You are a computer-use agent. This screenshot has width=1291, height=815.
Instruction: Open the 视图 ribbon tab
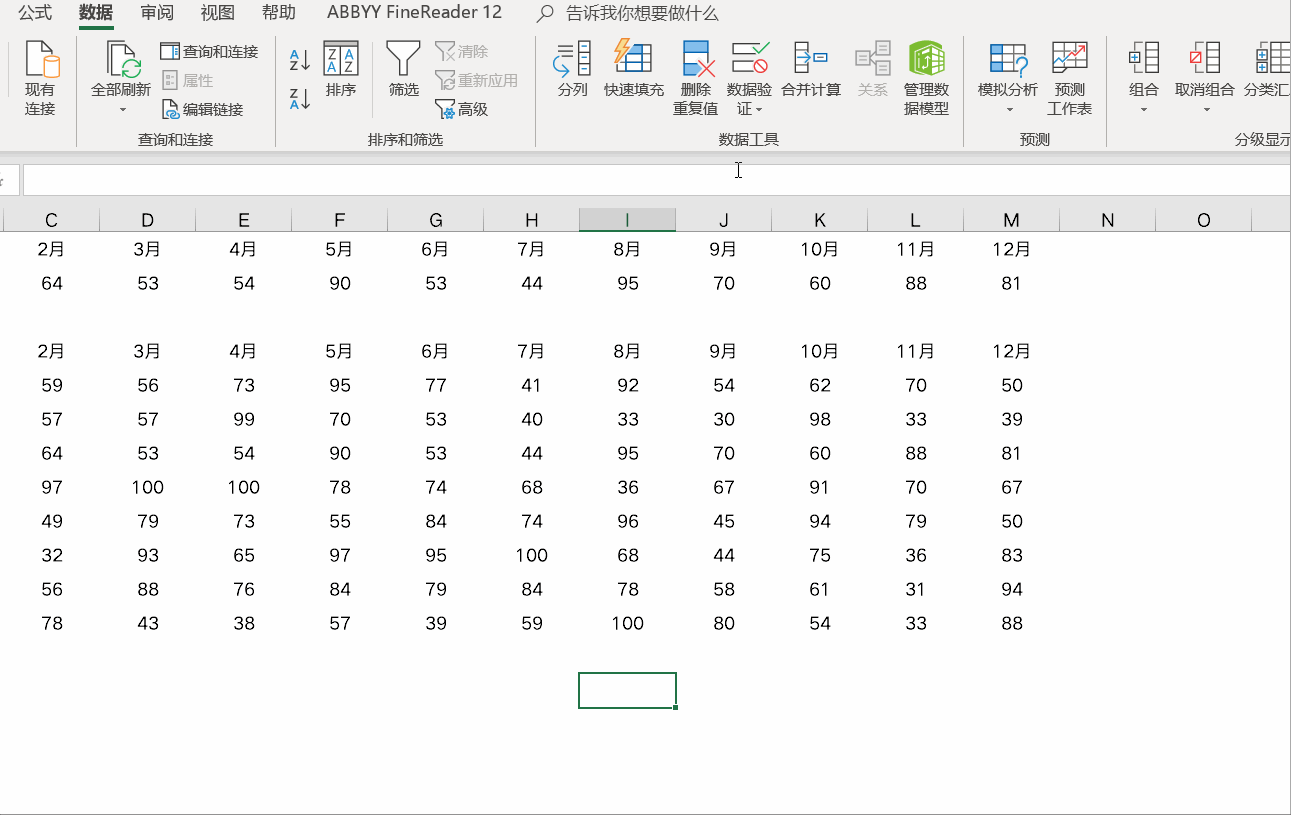217,13
